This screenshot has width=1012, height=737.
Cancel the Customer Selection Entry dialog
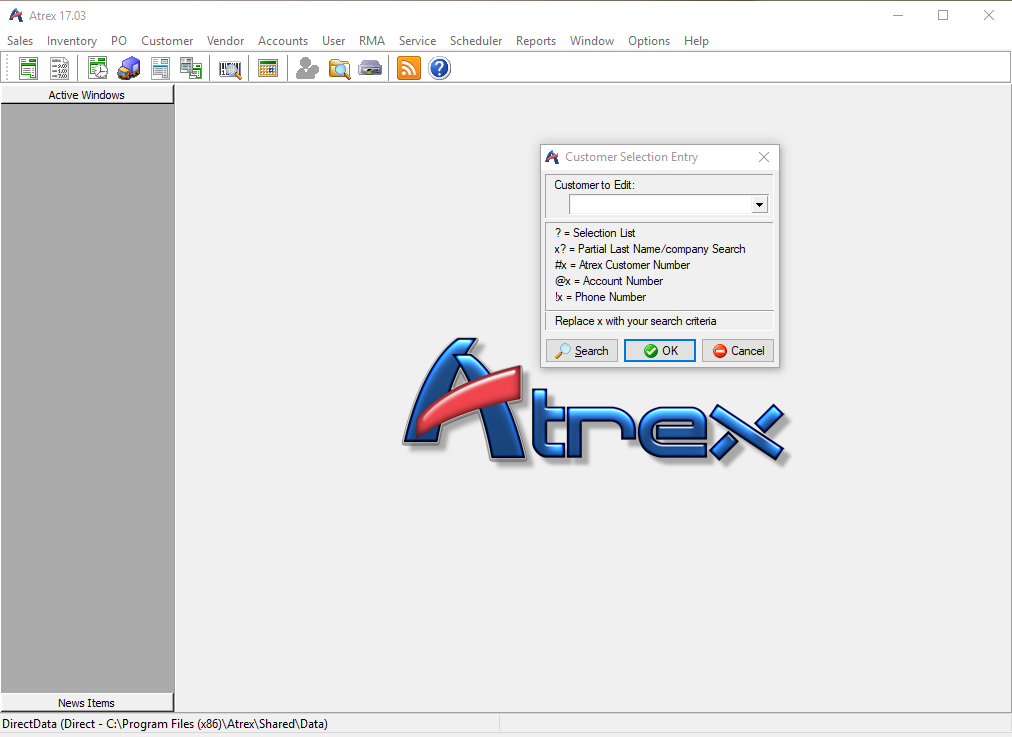[737, 350]
